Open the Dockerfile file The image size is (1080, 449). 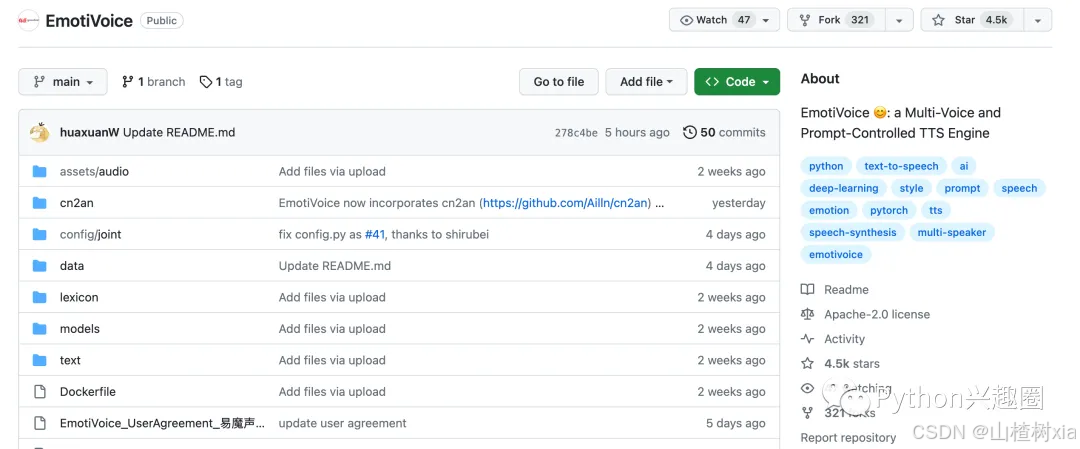[x=87, y=392]
